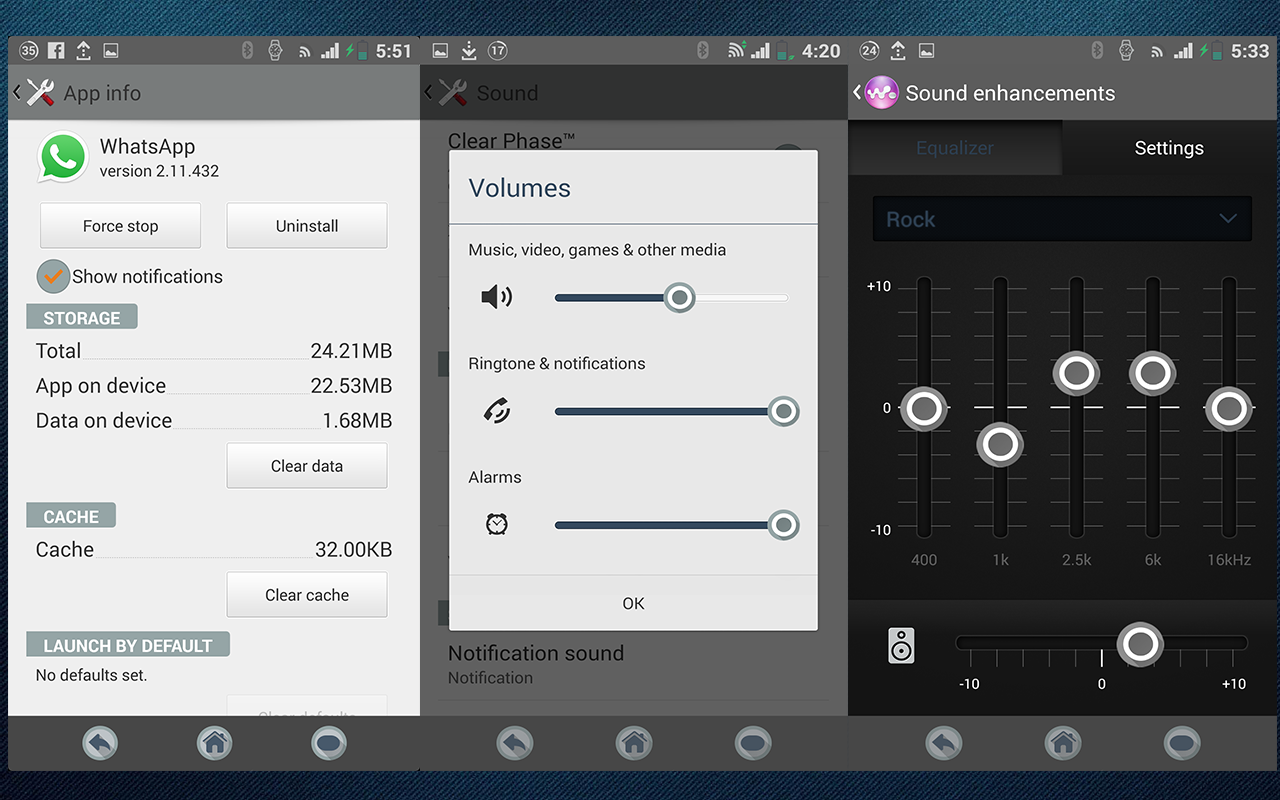Image resolution: width=1280 pixels, height=800 pixels.
Task: Tap the 2.5k equalizer band knob
Action: (1076, 373)
